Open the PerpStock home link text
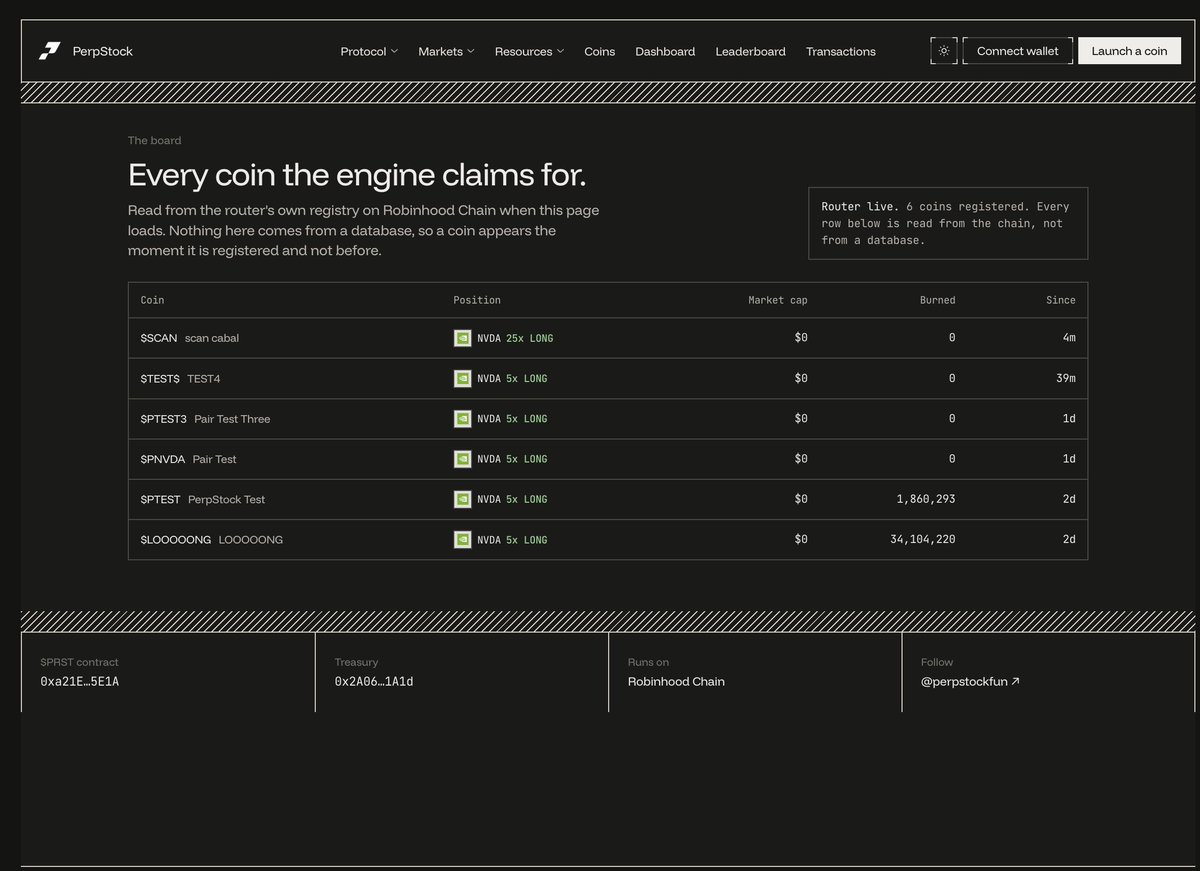Screen dimensions: 1200x871 (x=103, y=51)
